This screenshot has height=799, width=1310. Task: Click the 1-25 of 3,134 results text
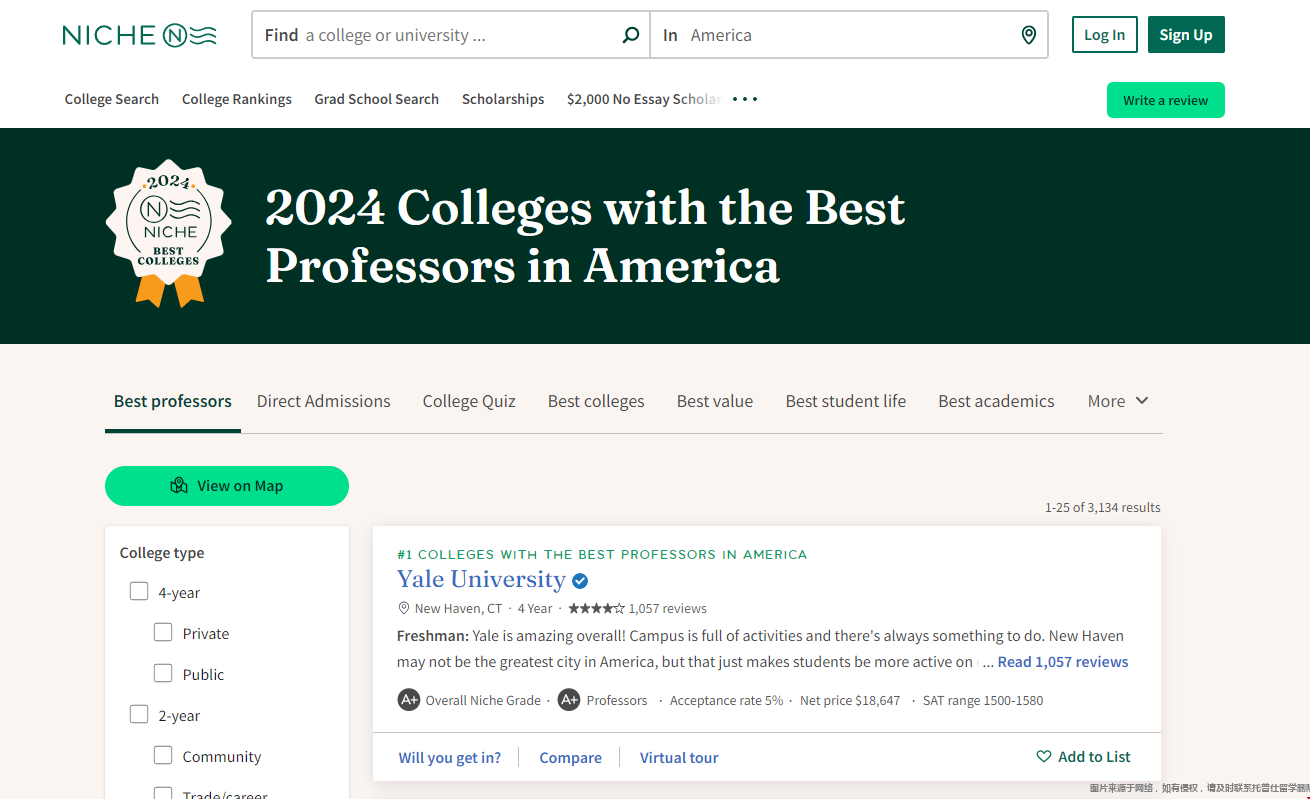point(1103,507)
